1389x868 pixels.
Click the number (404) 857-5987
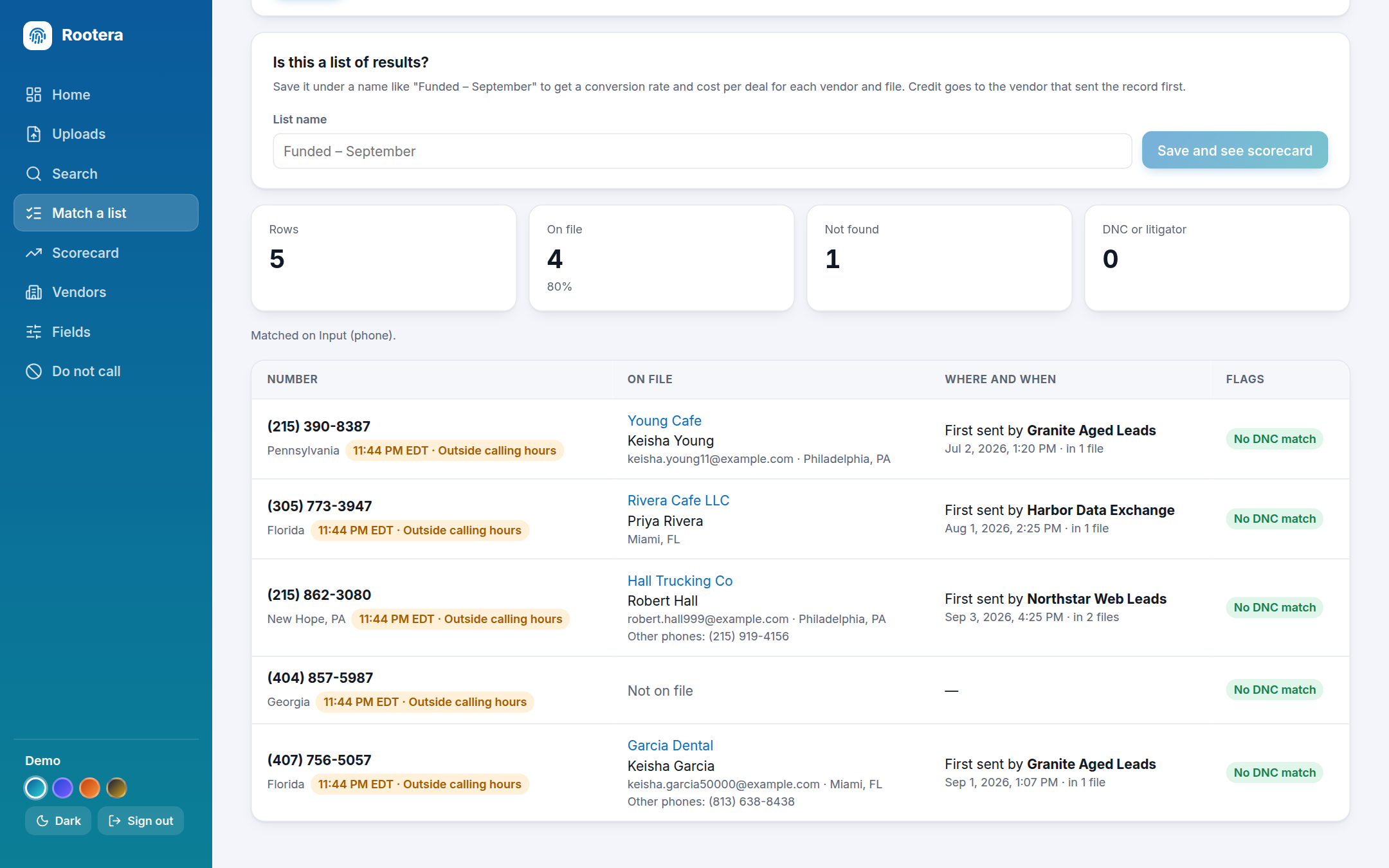pyautogui.click(x=320, y=678)
